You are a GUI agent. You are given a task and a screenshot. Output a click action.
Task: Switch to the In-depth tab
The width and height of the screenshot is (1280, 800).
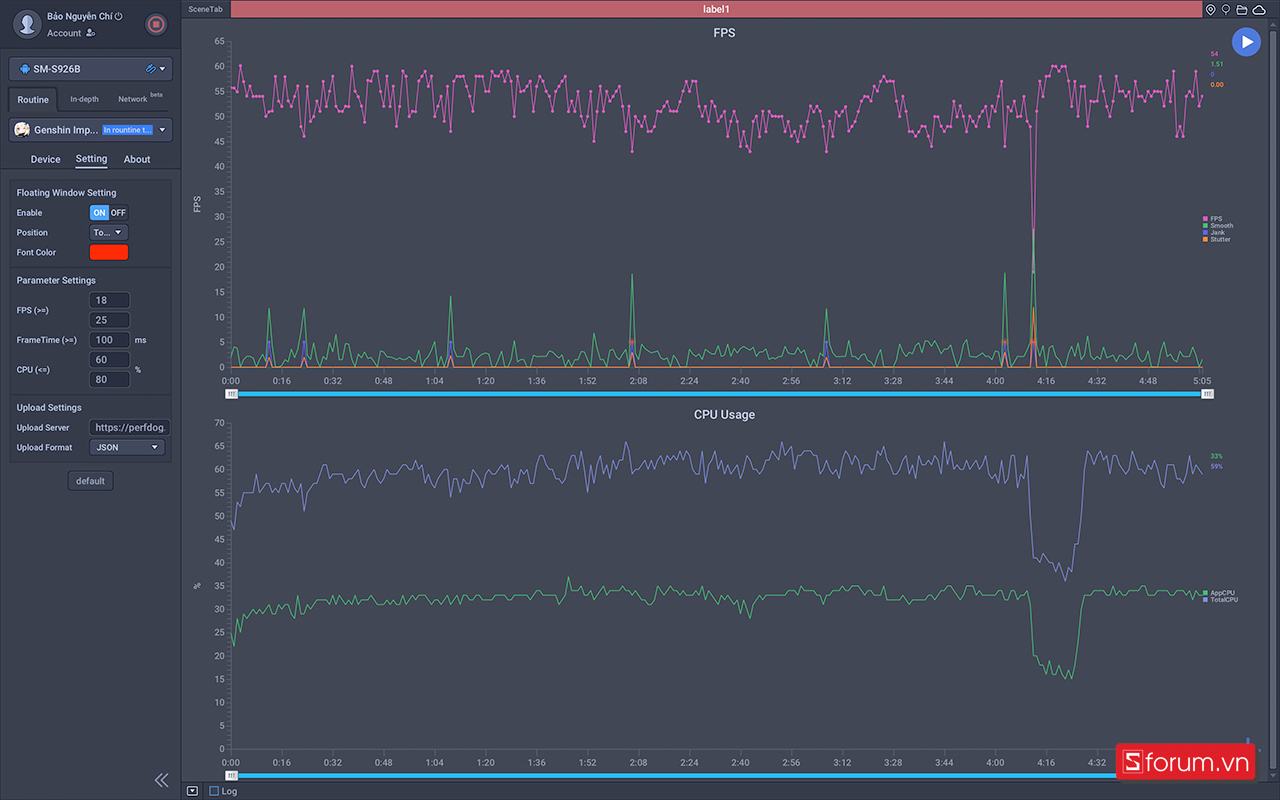coord(84,99)
